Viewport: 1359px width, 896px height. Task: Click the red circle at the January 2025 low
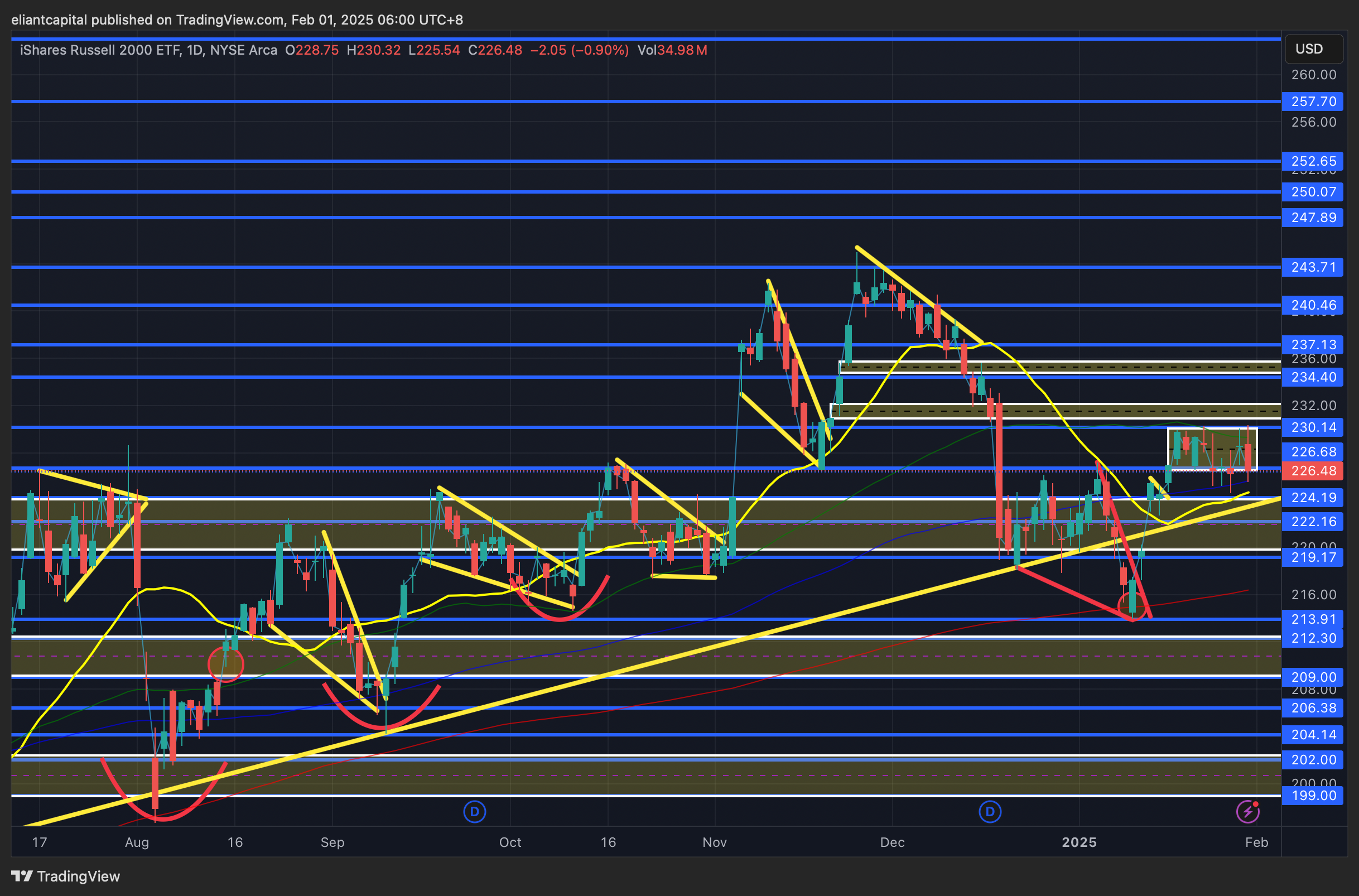tap(1132, 606)
